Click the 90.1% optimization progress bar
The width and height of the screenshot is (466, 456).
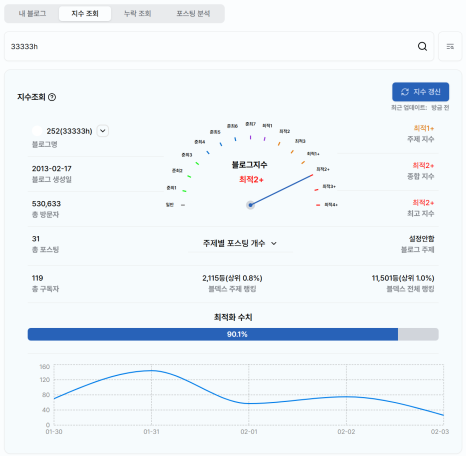coord(233,334)
